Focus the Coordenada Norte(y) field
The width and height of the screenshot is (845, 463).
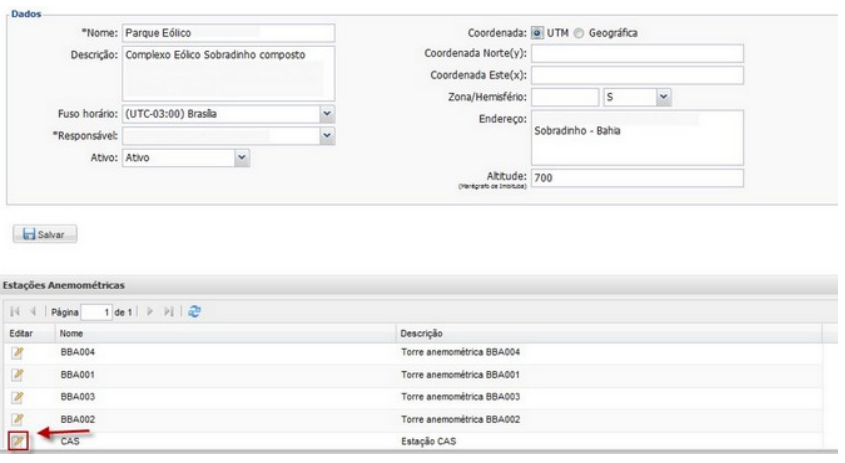coord(637,53)
